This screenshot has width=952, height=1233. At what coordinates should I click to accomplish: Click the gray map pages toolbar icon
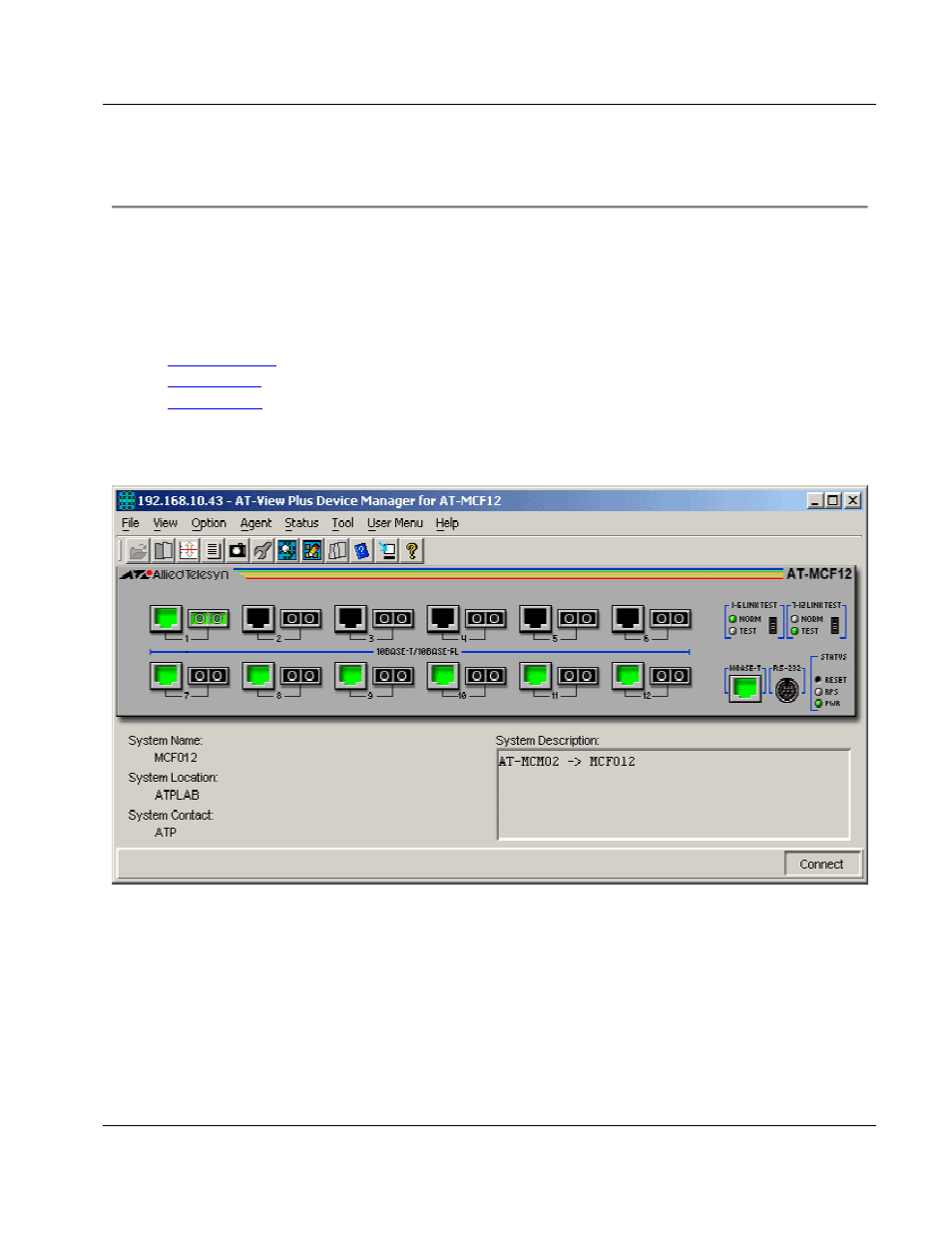[x=337, y=550]
